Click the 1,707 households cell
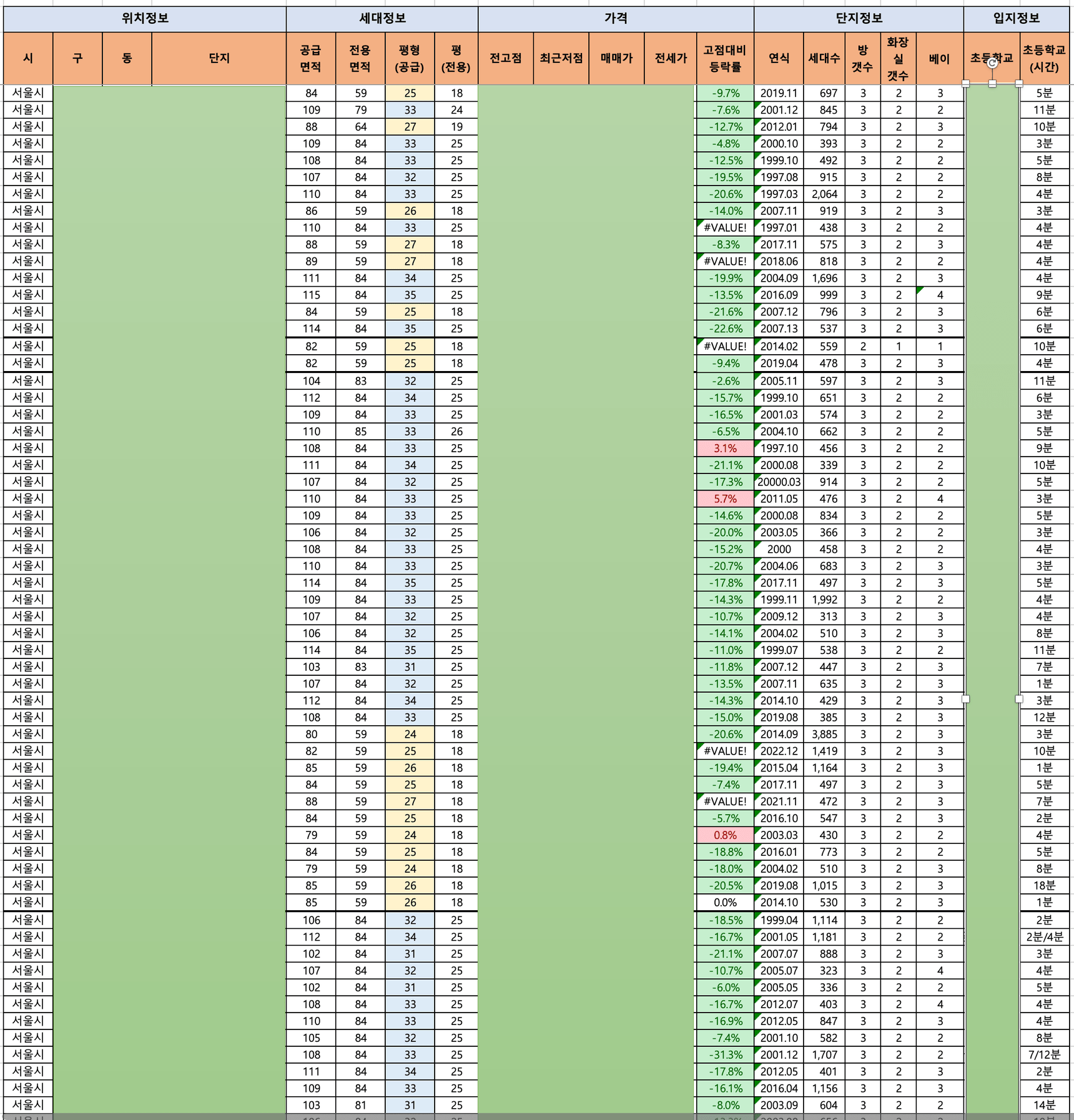 click(x=824, y=1055)
